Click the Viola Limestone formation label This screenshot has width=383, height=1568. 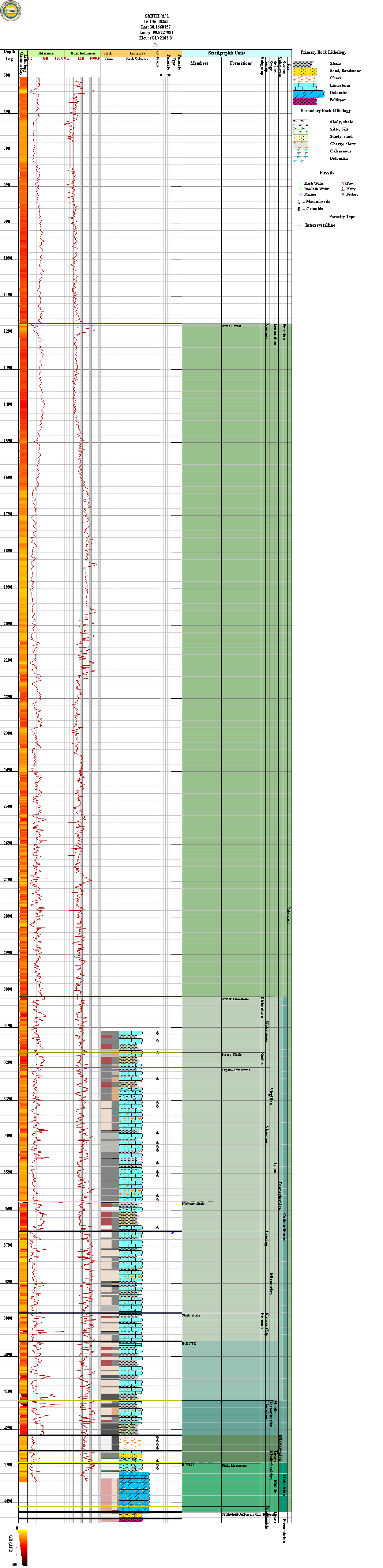(234, 1465)
